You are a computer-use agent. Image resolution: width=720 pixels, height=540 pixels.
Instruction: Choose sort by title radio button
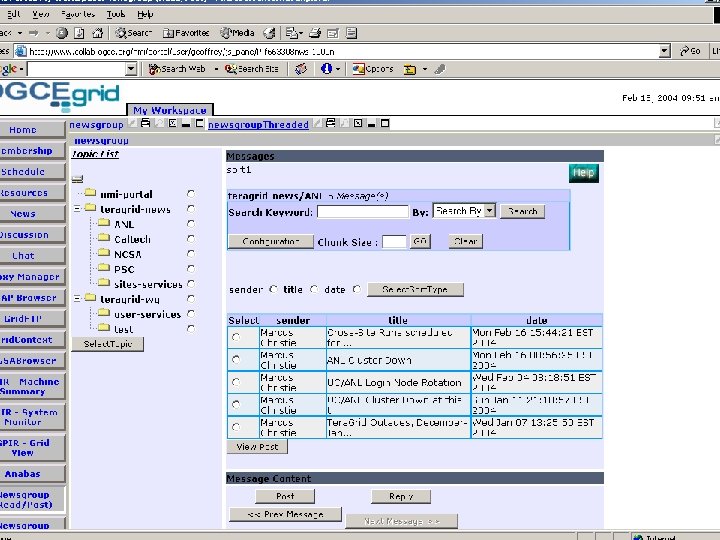(314, 289)
